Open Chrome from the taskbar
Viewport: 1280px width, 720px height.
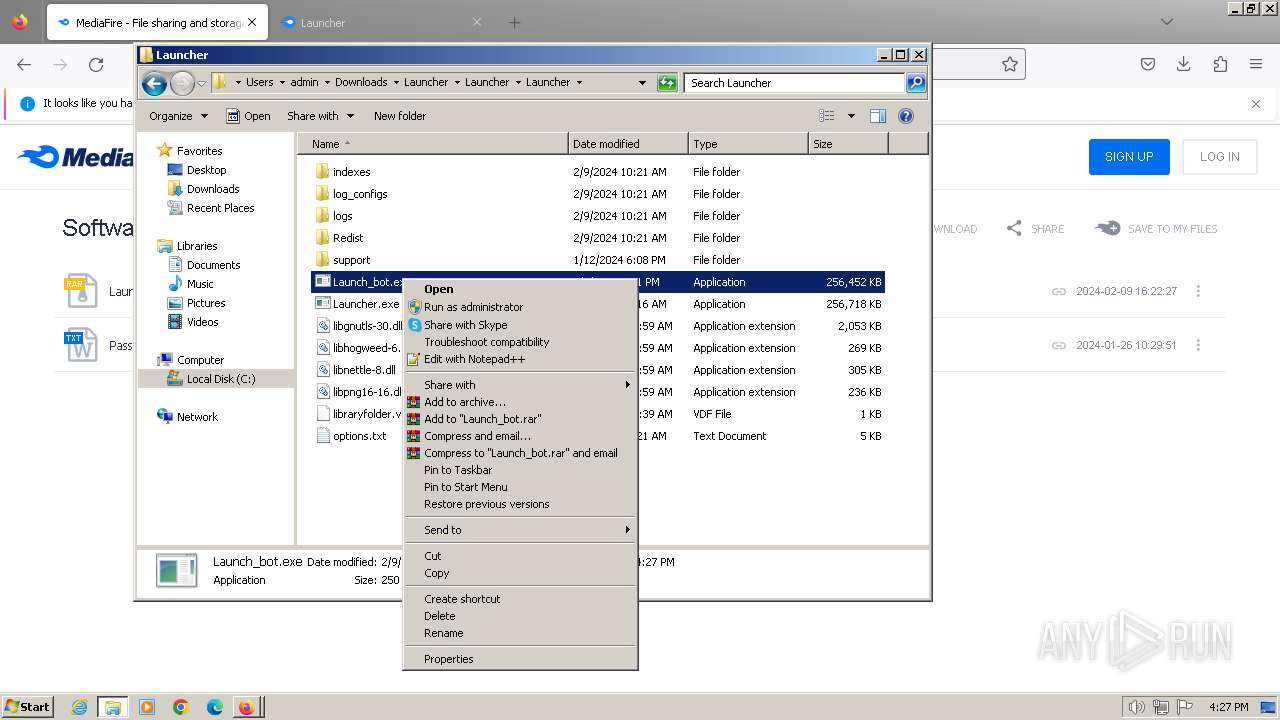point(181,707)
